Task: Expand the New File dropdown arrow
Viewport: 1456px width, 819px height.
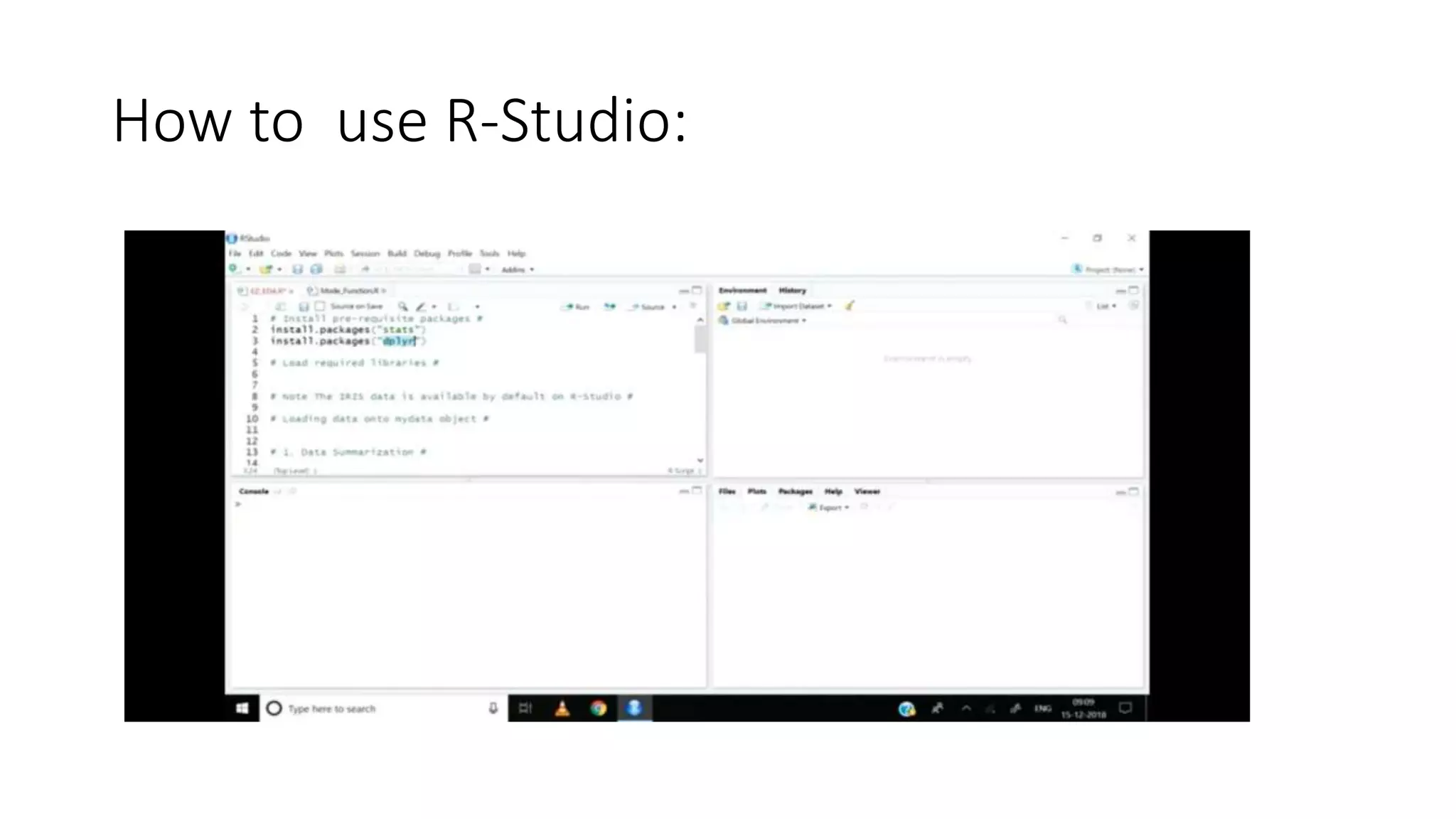Action: [248, 269]
